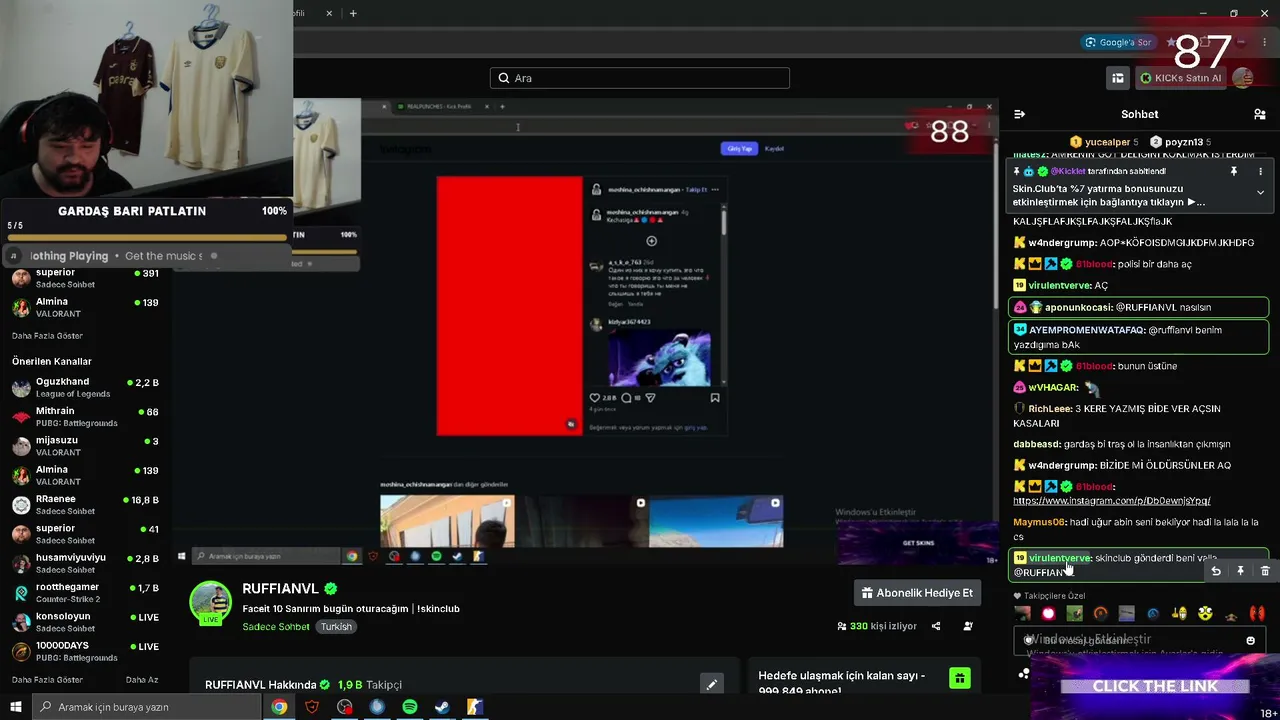Open Steam from the taskbar
The height and width of the screenshot is (720, 1280).
click(442, 707)
